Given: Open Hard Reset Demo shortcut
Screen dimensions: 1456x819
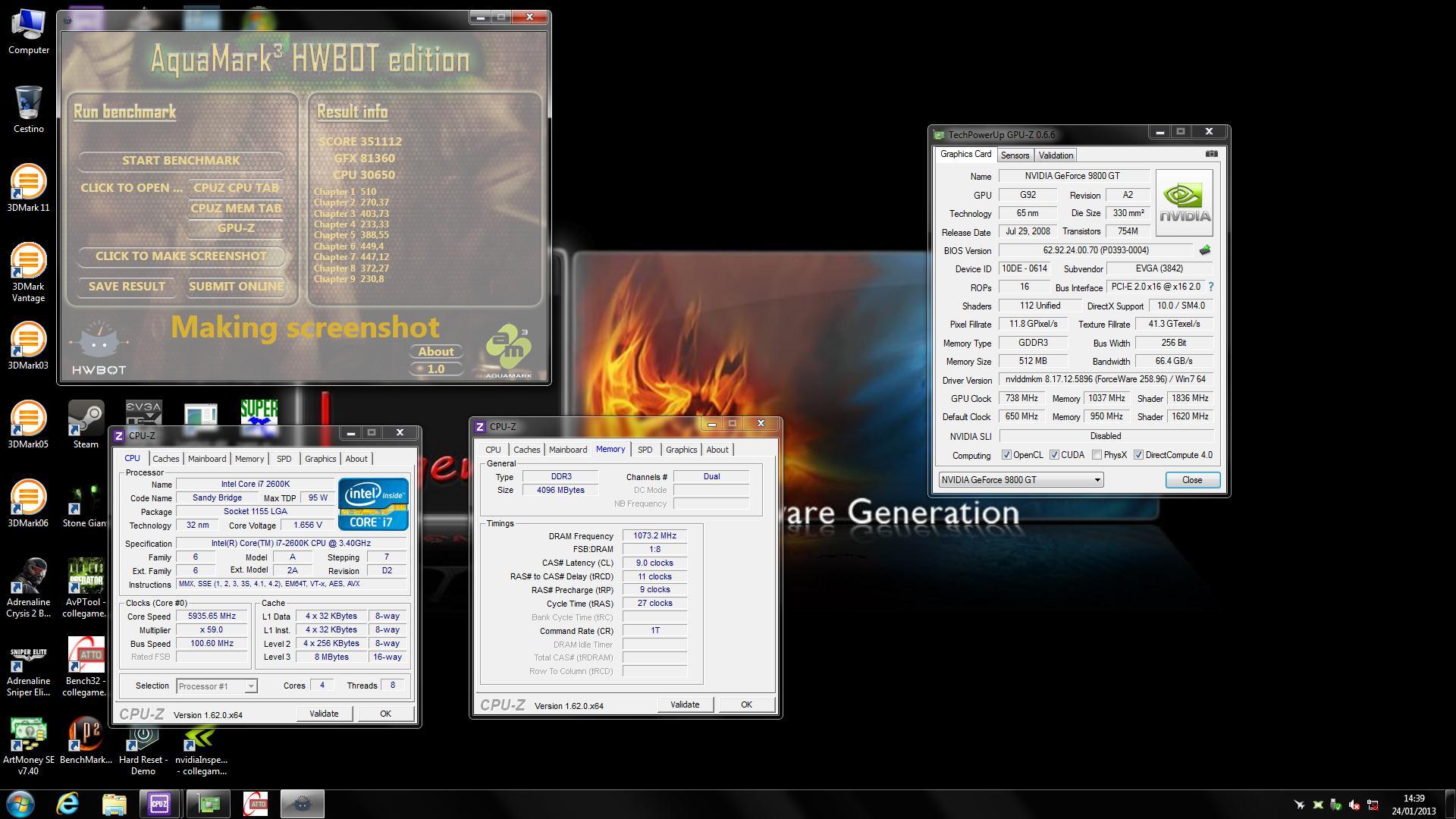Looking at the screenshot, I should click(x=143, y=751).
